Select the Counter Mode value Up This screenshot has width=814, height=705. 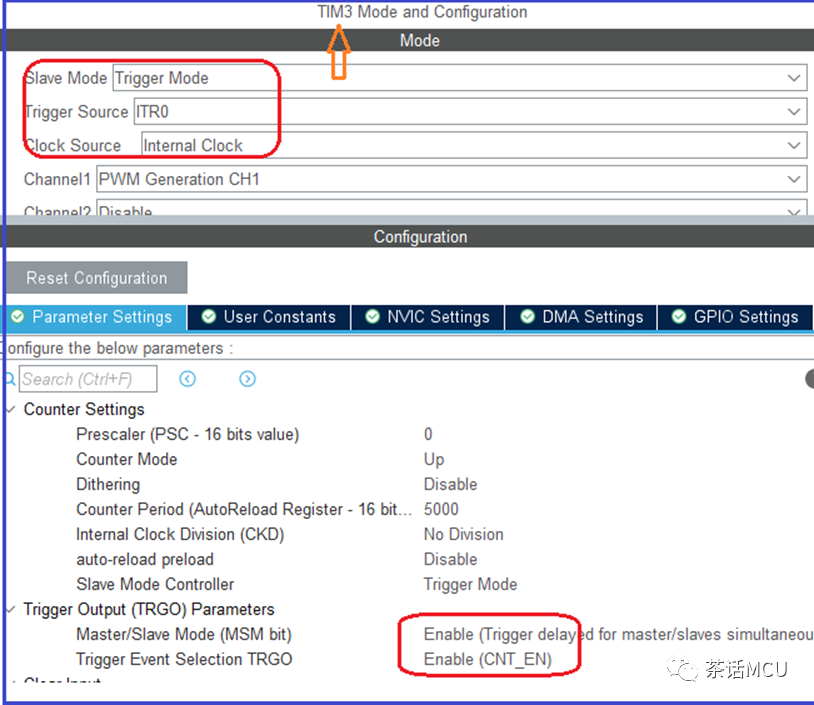coord(434,459)
